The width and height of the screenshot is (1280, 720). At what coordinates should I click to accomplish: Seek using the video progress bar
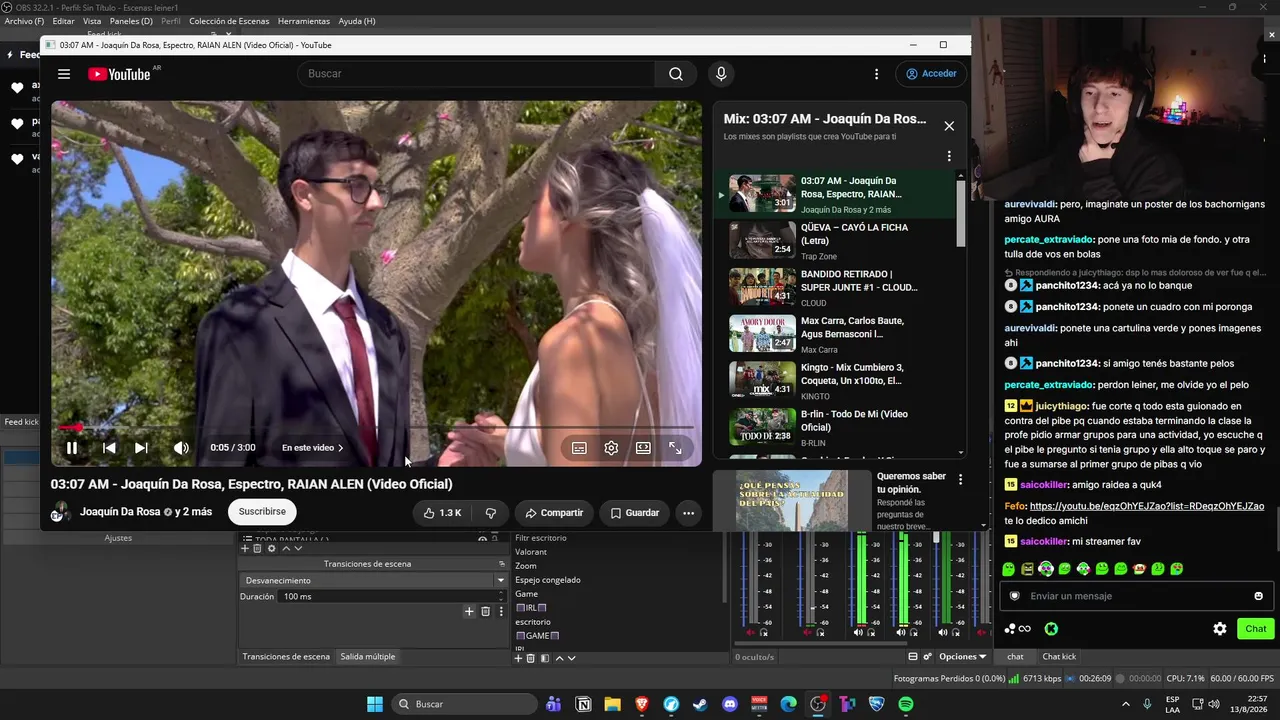(377, 428)
